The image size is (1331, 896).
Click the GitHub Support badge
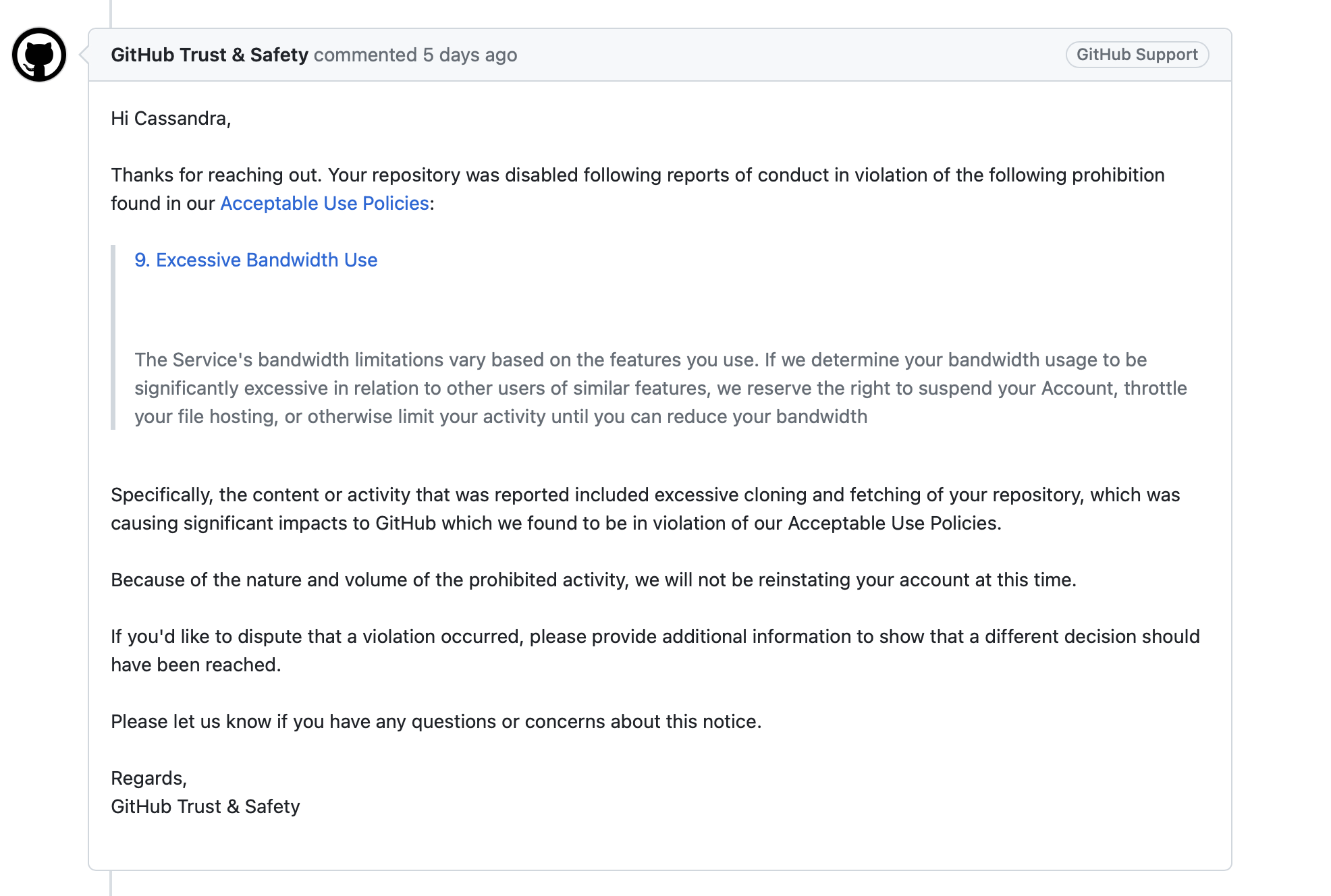point(1137,55)
